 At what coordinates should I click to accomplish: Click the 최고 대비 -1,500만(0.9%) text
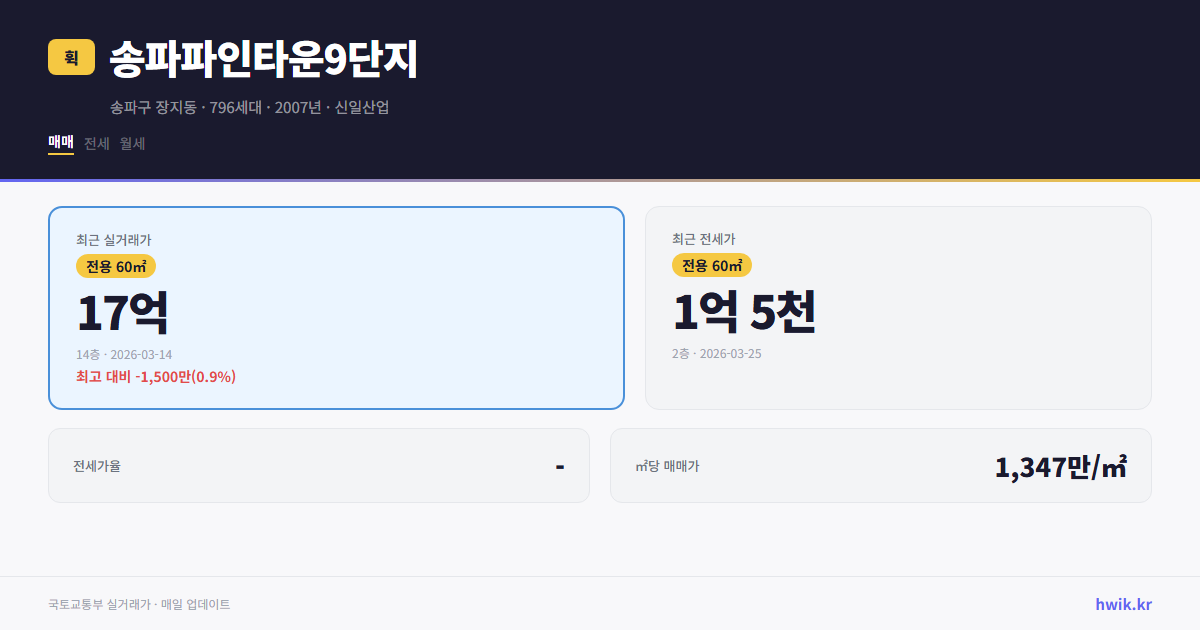coord(155,377)
